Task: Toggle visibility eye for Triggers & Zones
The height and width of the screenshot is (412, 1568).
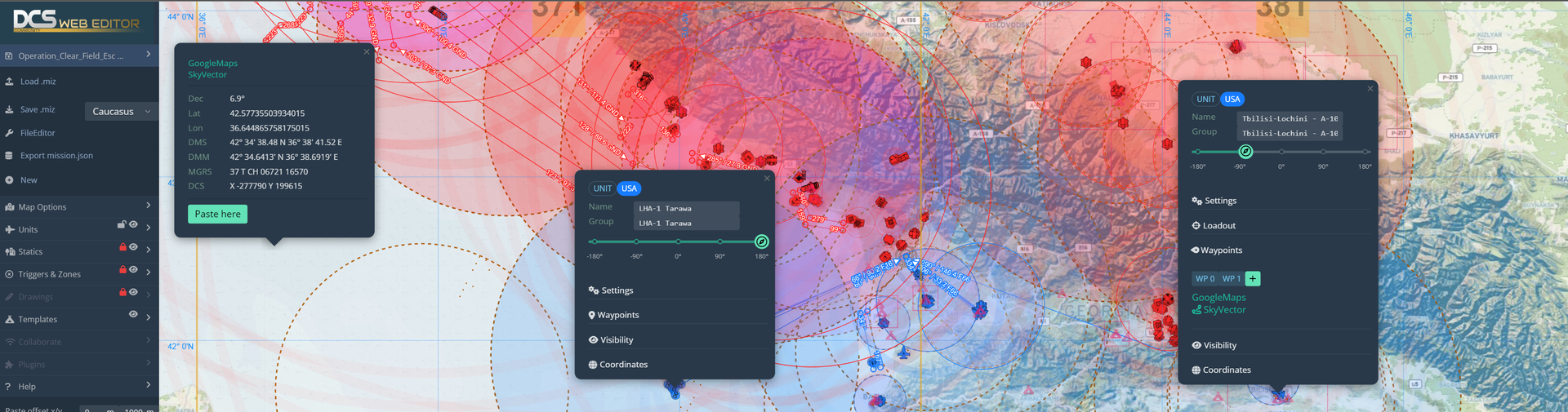Action: click(x=133, y=270)
